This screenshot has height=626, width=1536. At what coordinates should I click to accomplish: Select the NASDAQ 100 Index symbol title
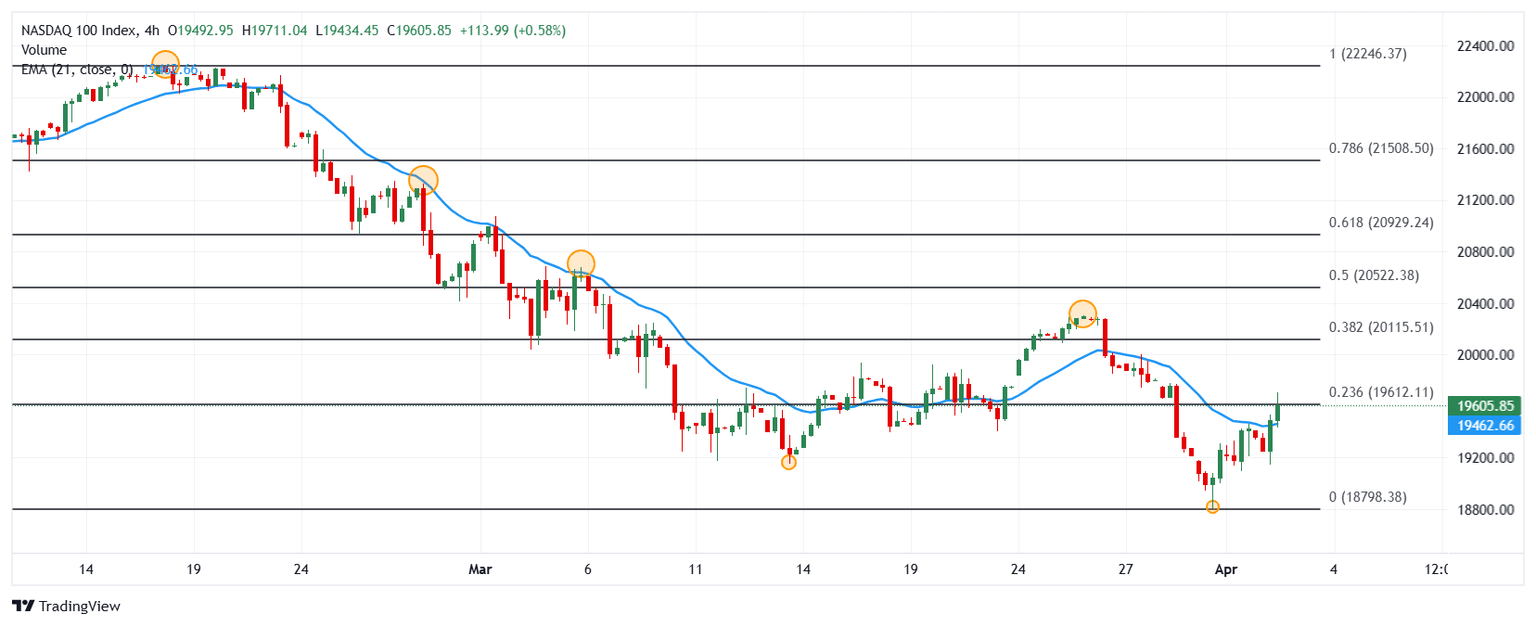pos(78,31)
